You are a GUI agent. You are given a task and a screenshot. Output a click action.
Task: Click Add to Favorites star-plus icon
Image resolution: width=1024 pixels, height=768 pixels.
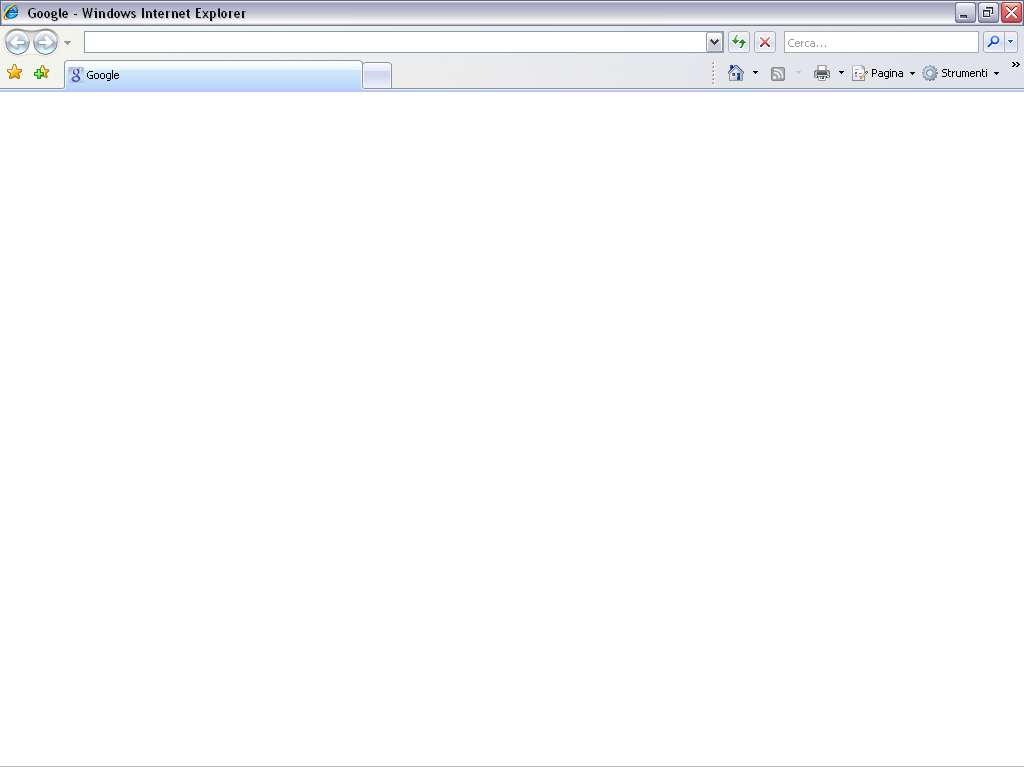tap(41, 72)
